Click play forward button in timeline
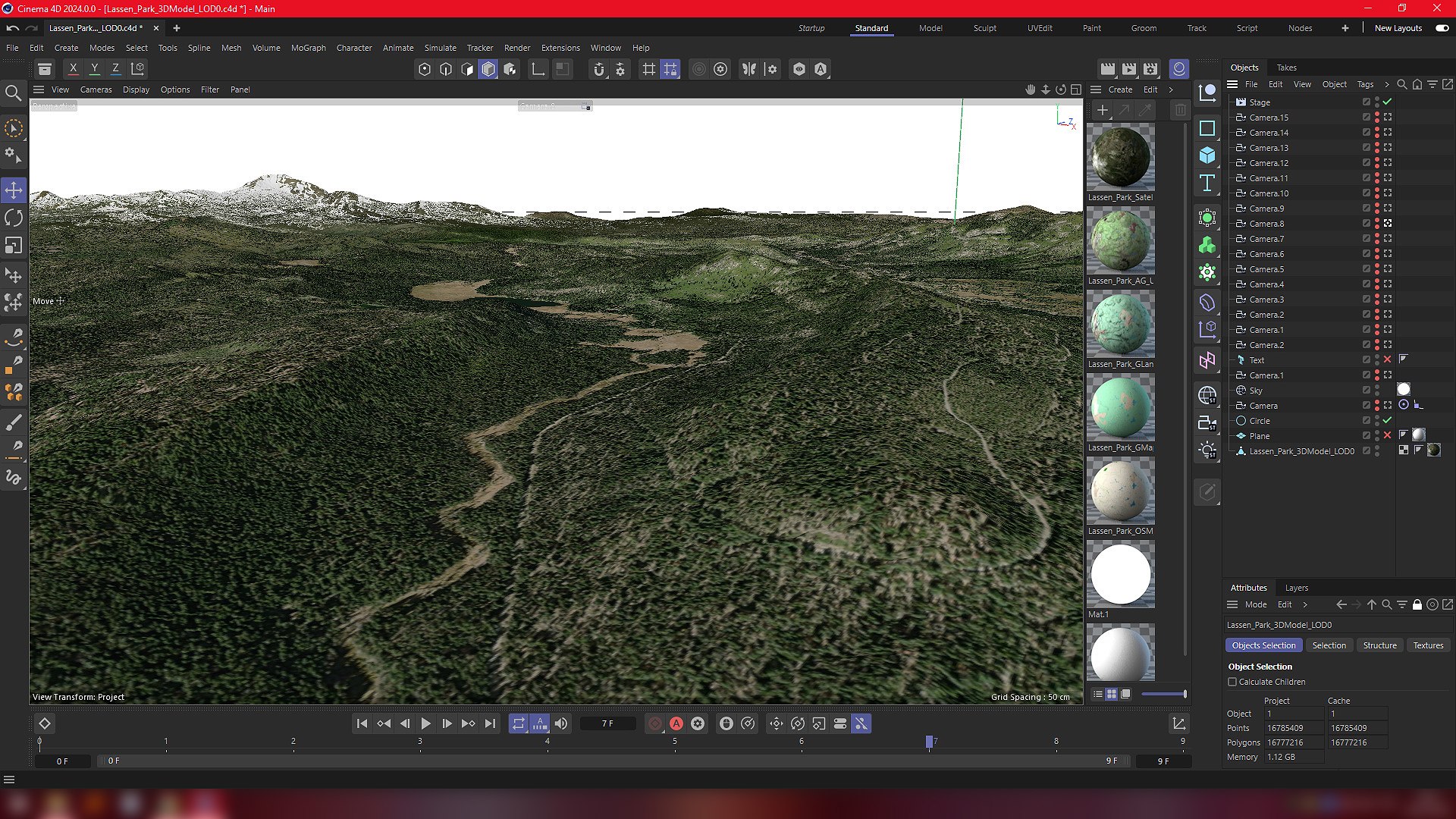The height and width of the screenshot is (819, 1456). pyautogui.click(x=425, y=724)
